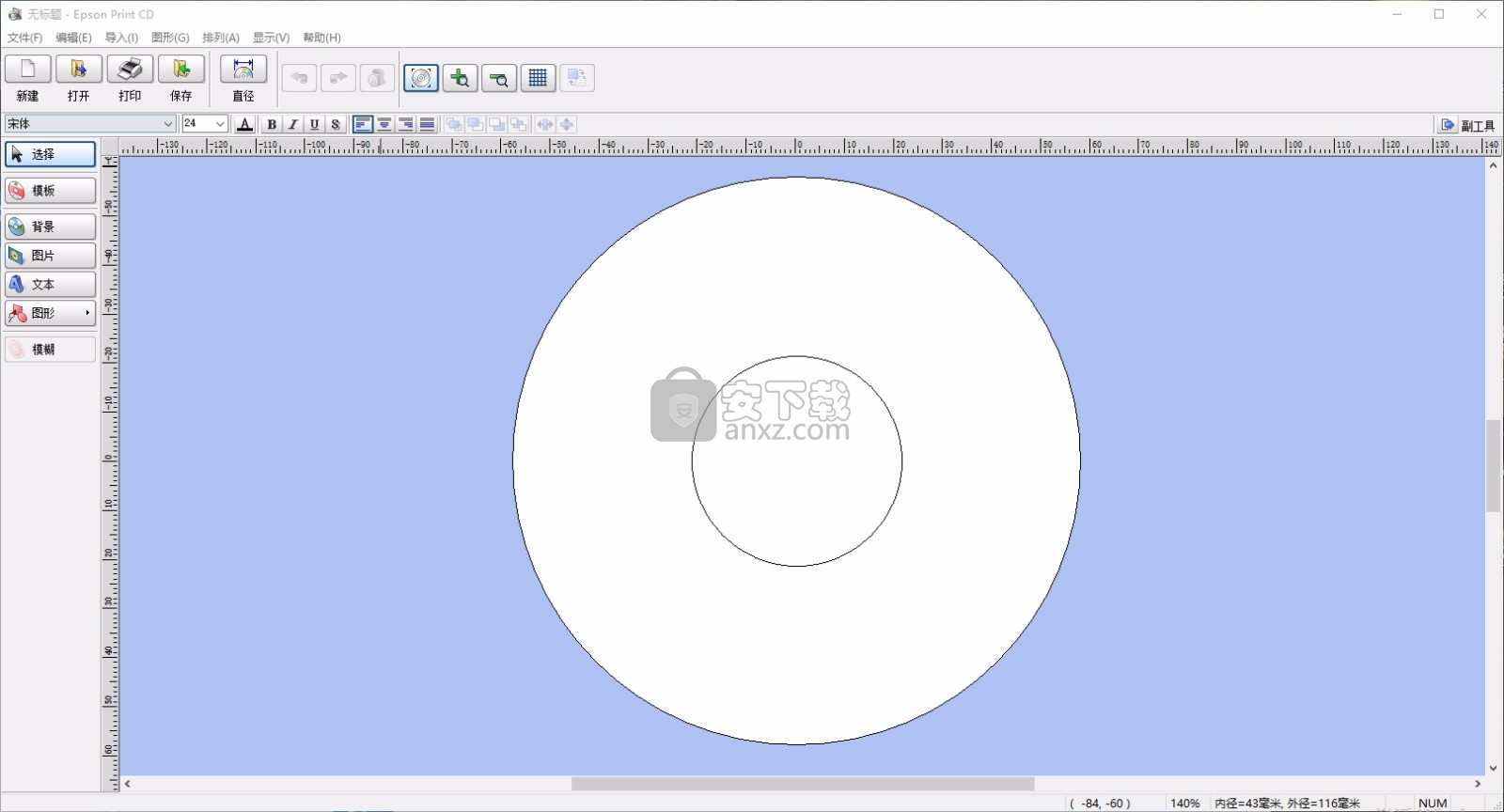Align text to the right
This screenshot has height=812, width=1504.
coord(406,124)
